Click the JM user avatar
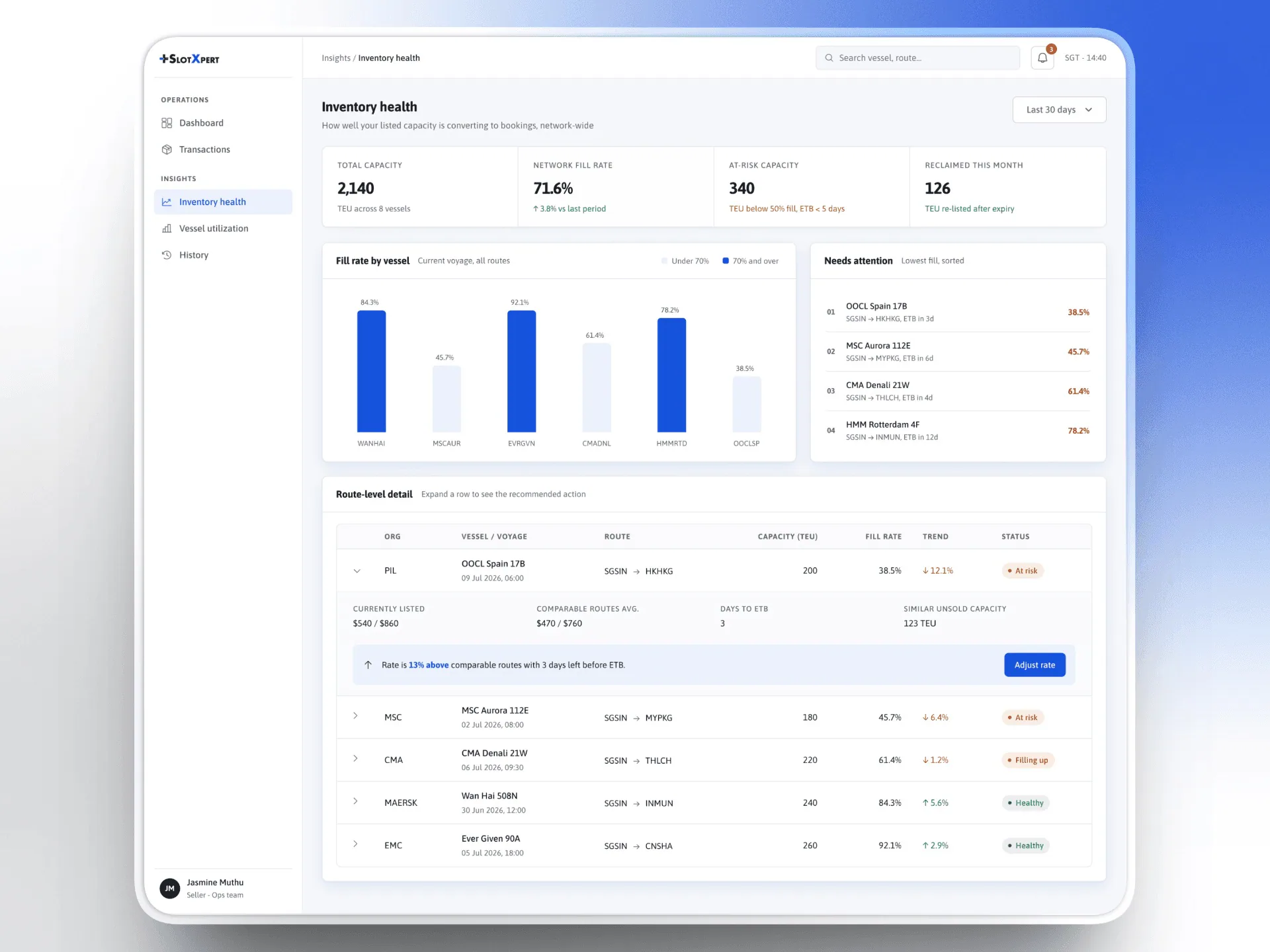This screenshot has height=952, width=1270. pos(170,889)
